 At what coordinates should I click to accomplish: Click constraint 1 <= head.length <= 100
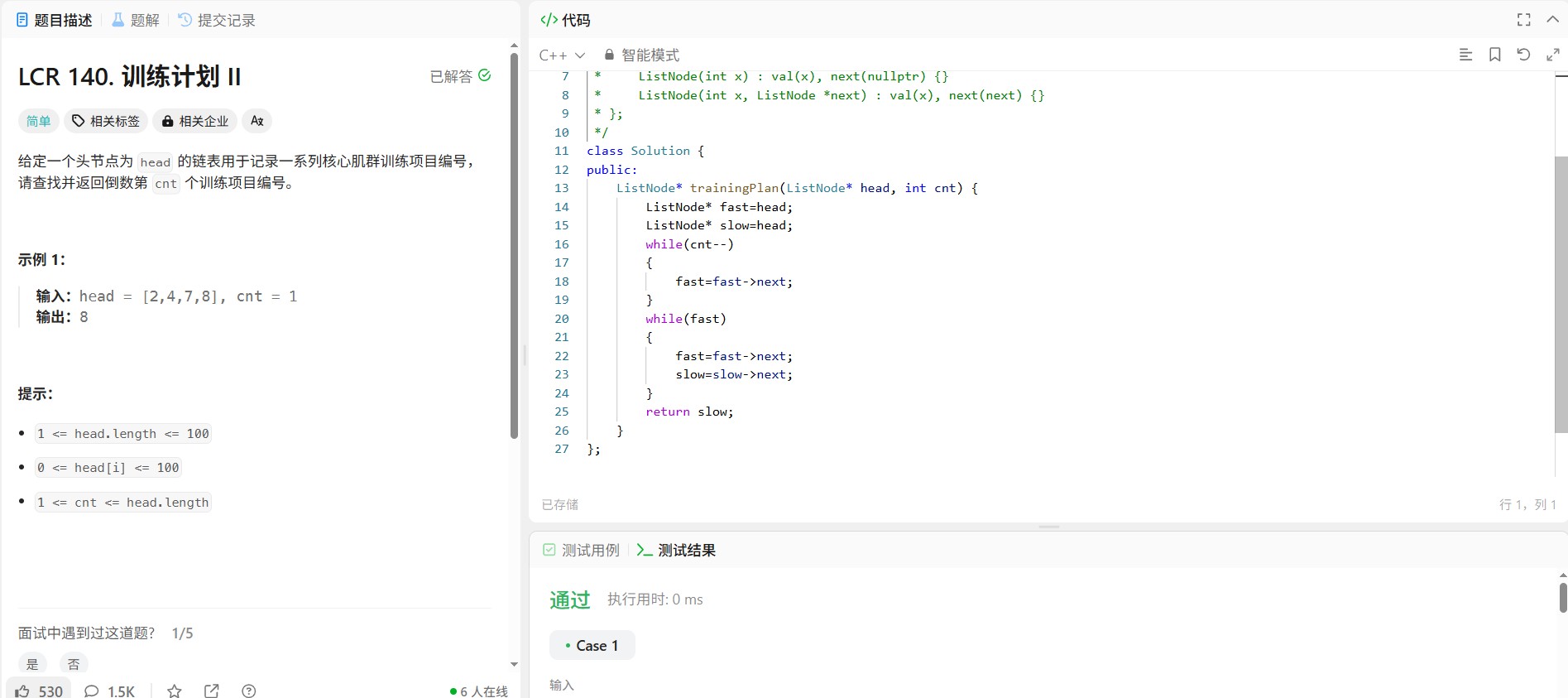pos(123,434)
